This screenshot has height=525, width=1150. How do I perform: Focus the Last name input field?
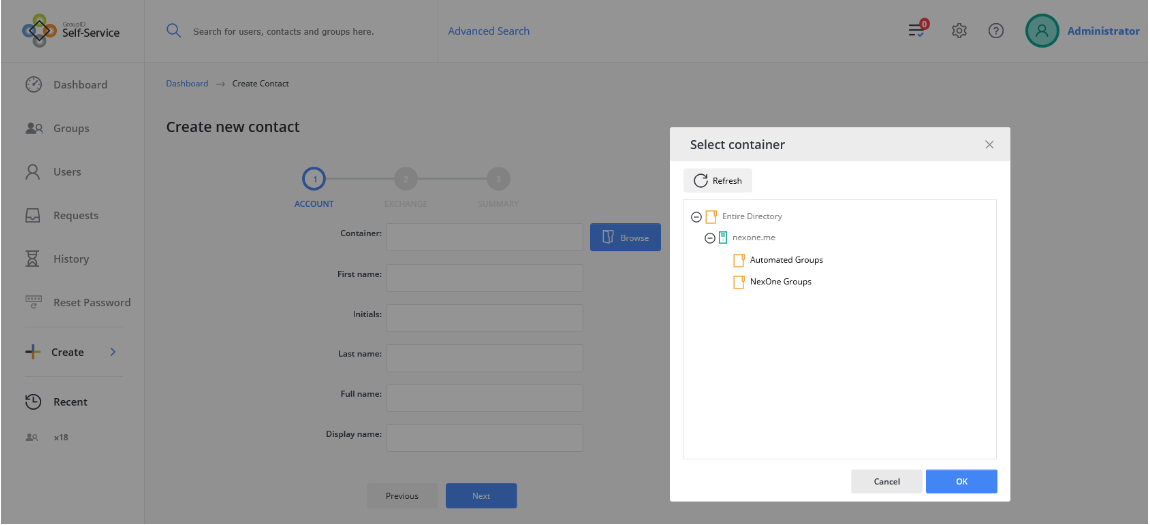click(485, 358)
